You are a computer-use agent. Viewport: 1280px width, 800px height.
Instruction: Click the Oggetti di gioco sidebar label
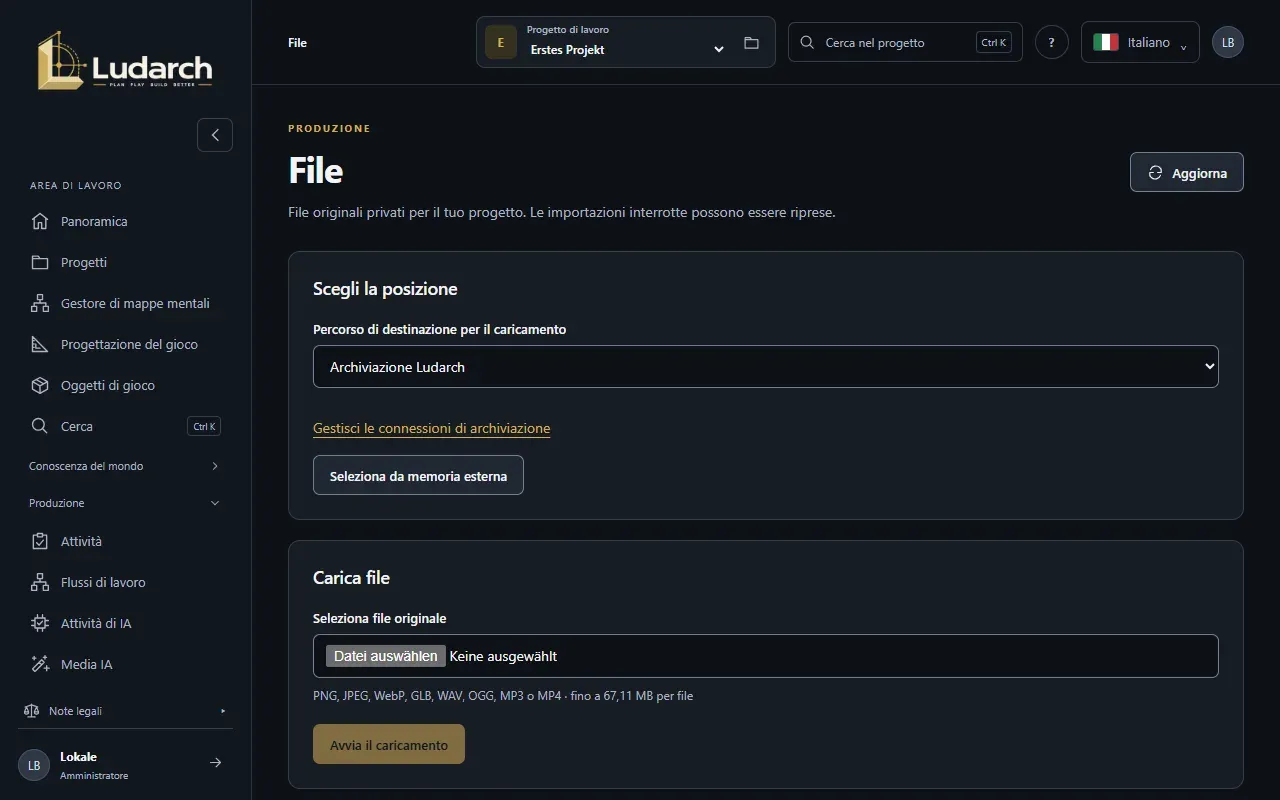click(x=108, y=385)
